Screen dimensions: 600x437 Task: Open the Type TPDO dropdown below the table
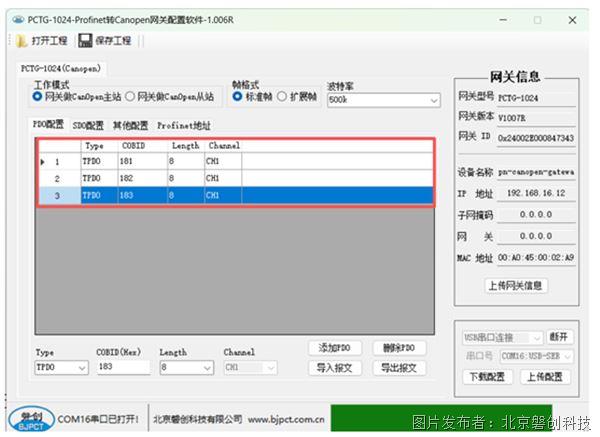pos(61,367)
